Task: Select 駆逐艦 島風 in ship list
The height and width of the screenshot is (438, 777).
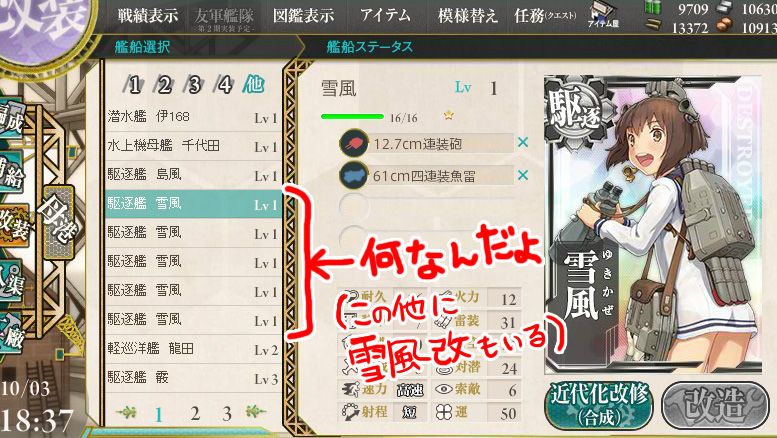Action: coord(192,175)
